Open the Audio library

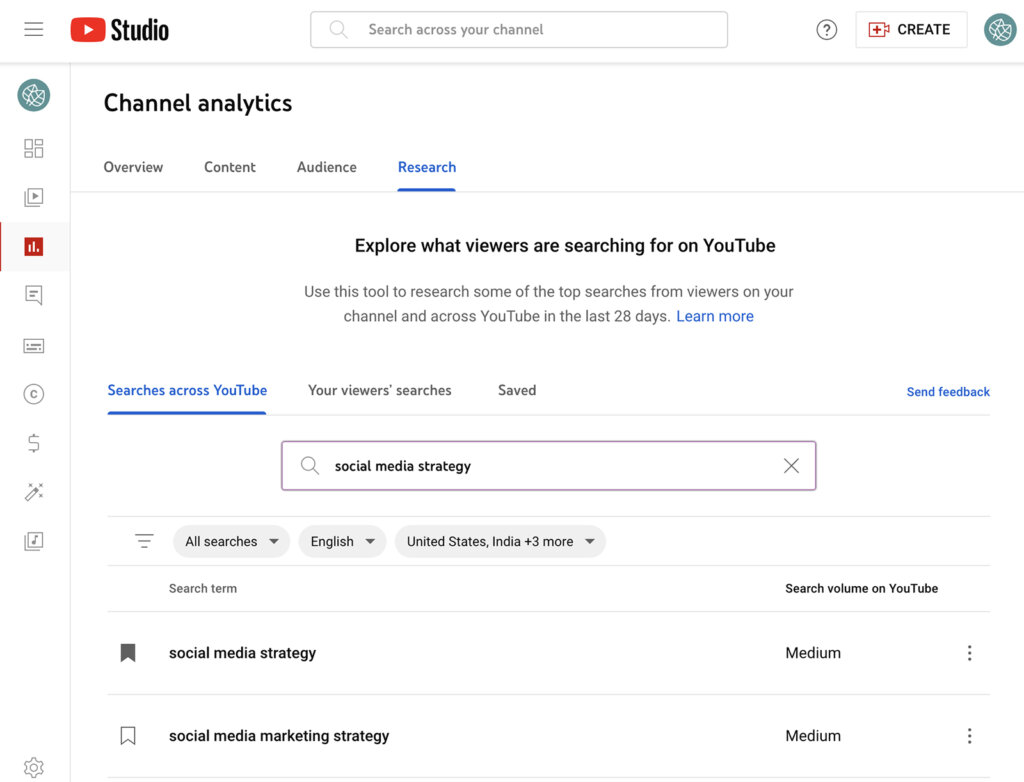point(33,540)
